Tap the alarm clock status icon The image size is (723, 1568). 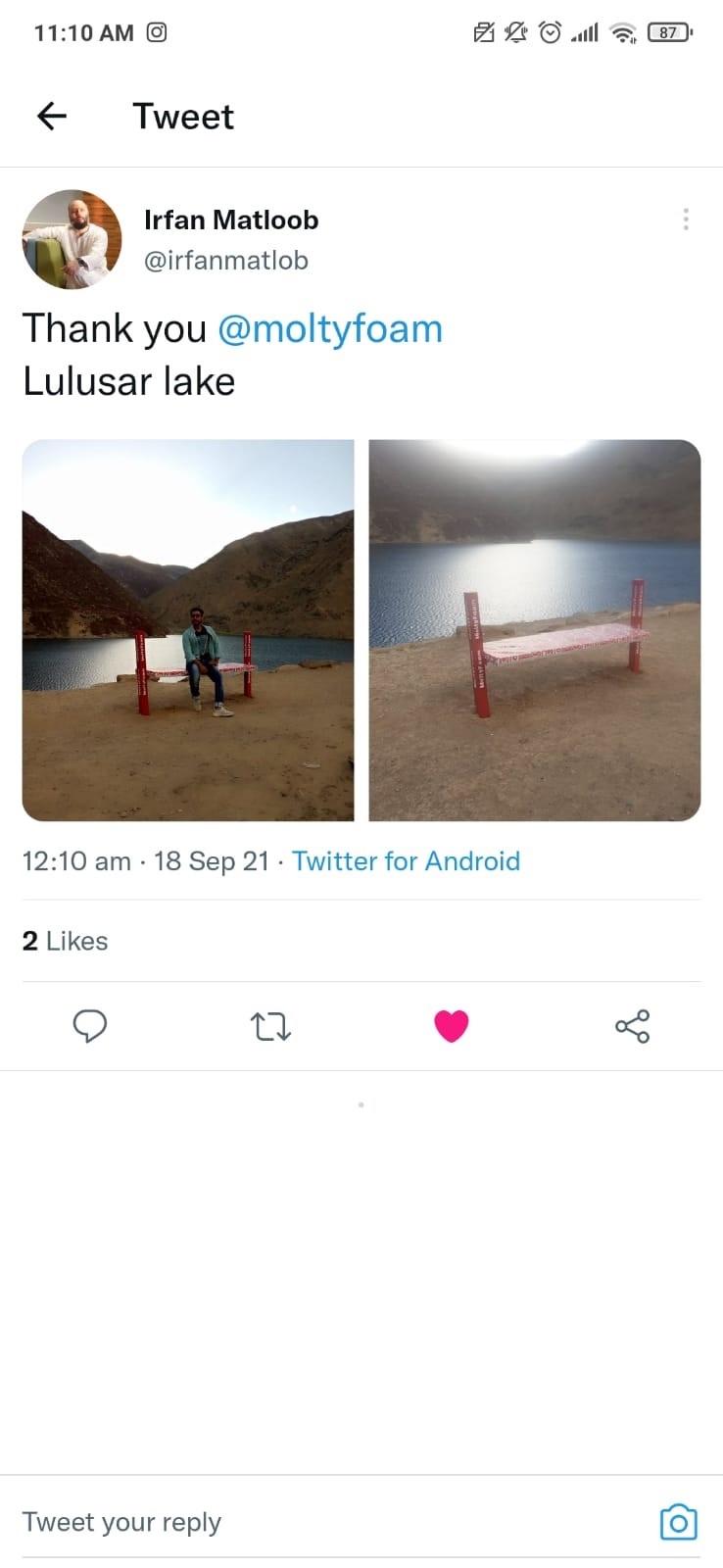(551, 32)
